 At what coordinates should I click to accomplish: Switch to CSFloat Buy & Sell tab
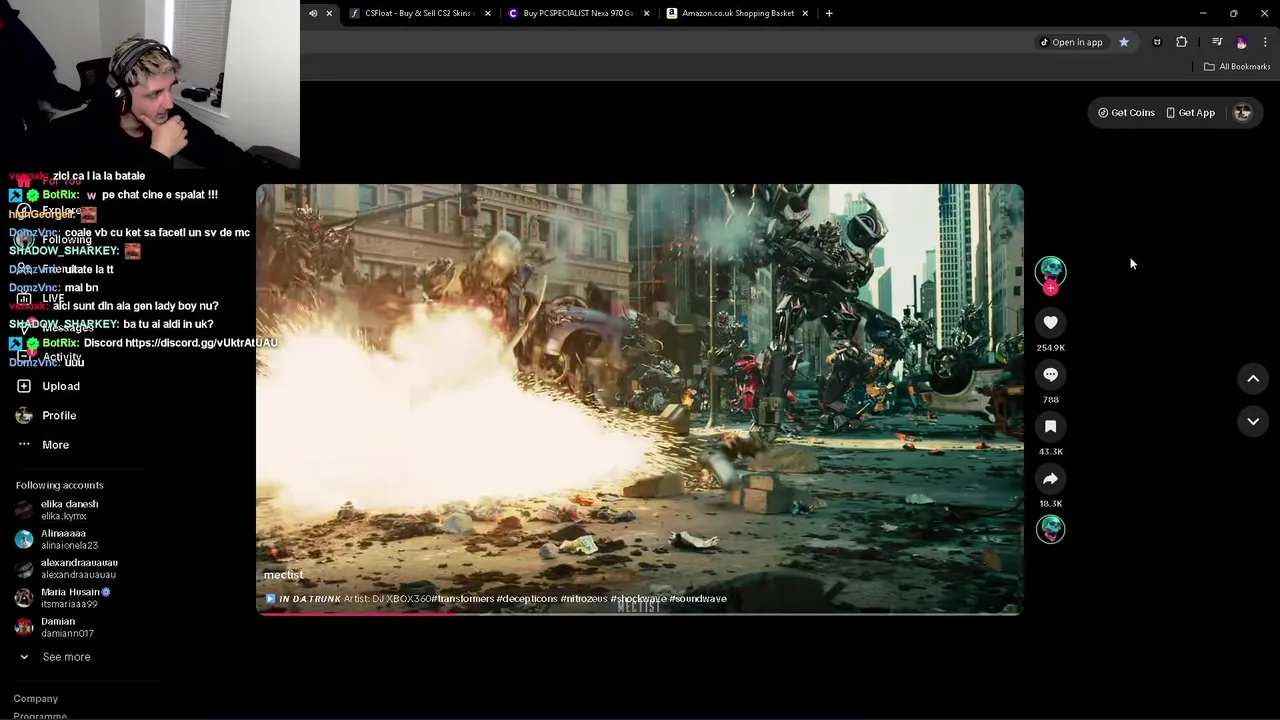418,13
